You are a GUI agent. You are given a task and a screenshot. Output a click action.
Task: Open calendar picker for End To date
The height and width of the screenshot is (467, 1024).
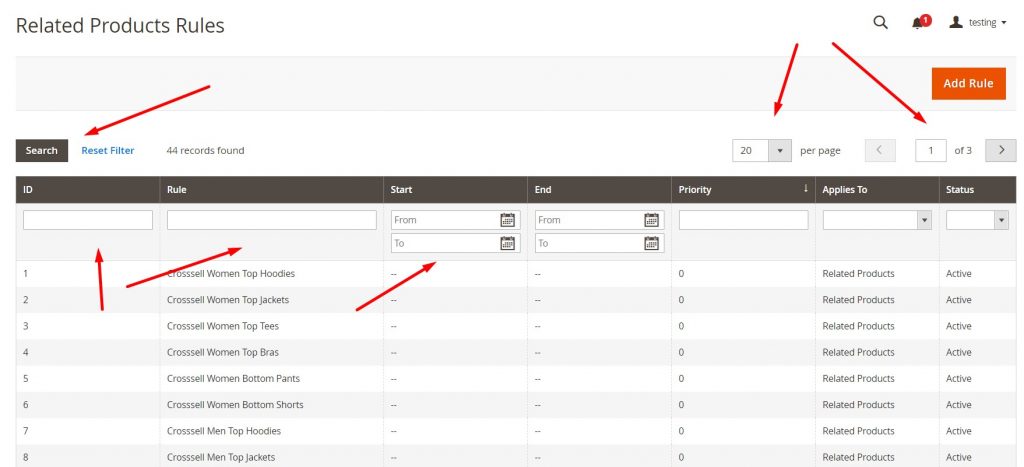click(x=651, y=243)
